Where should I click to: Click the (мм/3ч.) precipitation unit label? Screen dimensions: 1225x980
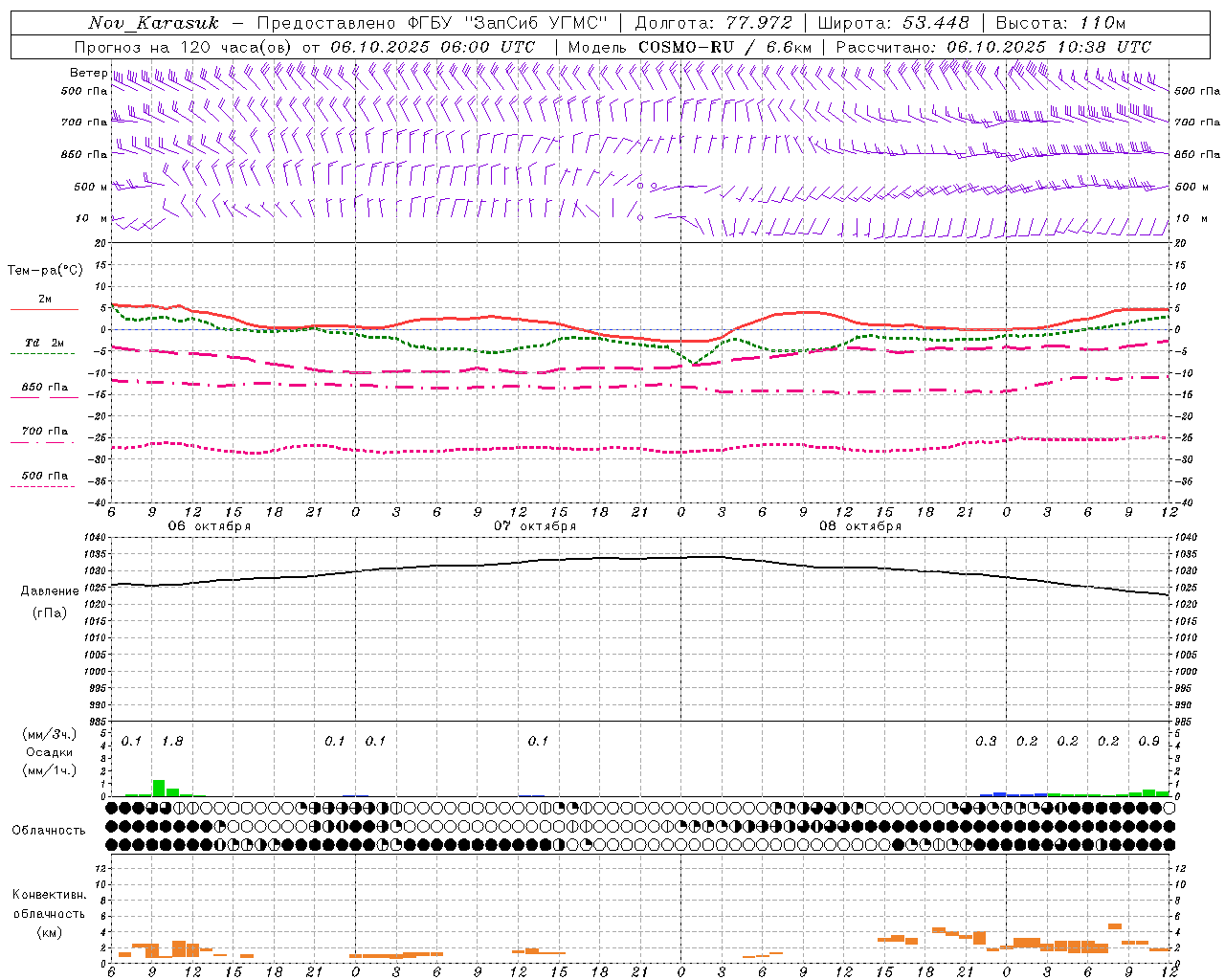(49, 734)
